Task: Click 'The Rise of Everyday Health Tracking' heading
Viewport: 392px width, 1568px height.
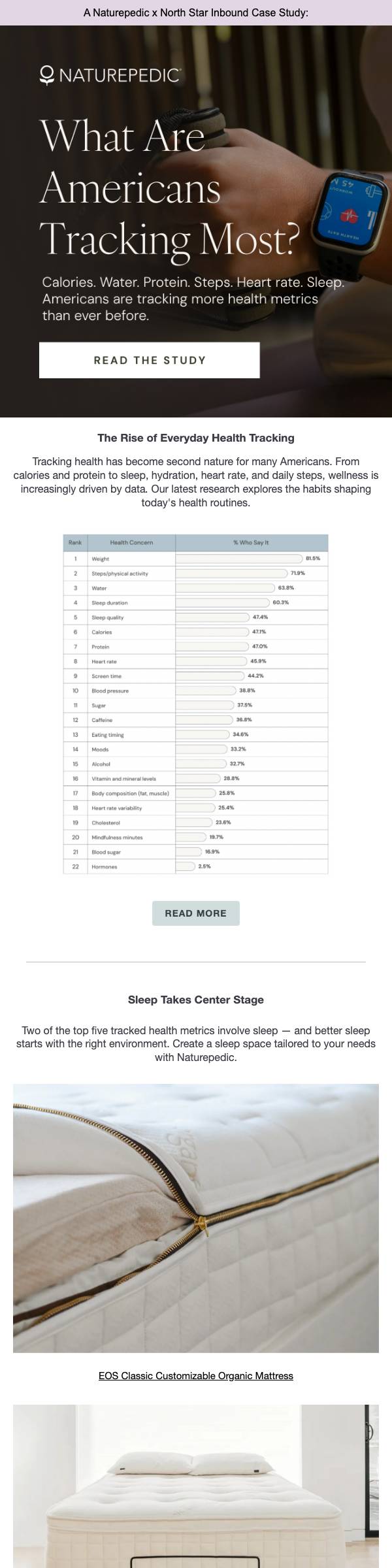Action: [x=196, y=438]
